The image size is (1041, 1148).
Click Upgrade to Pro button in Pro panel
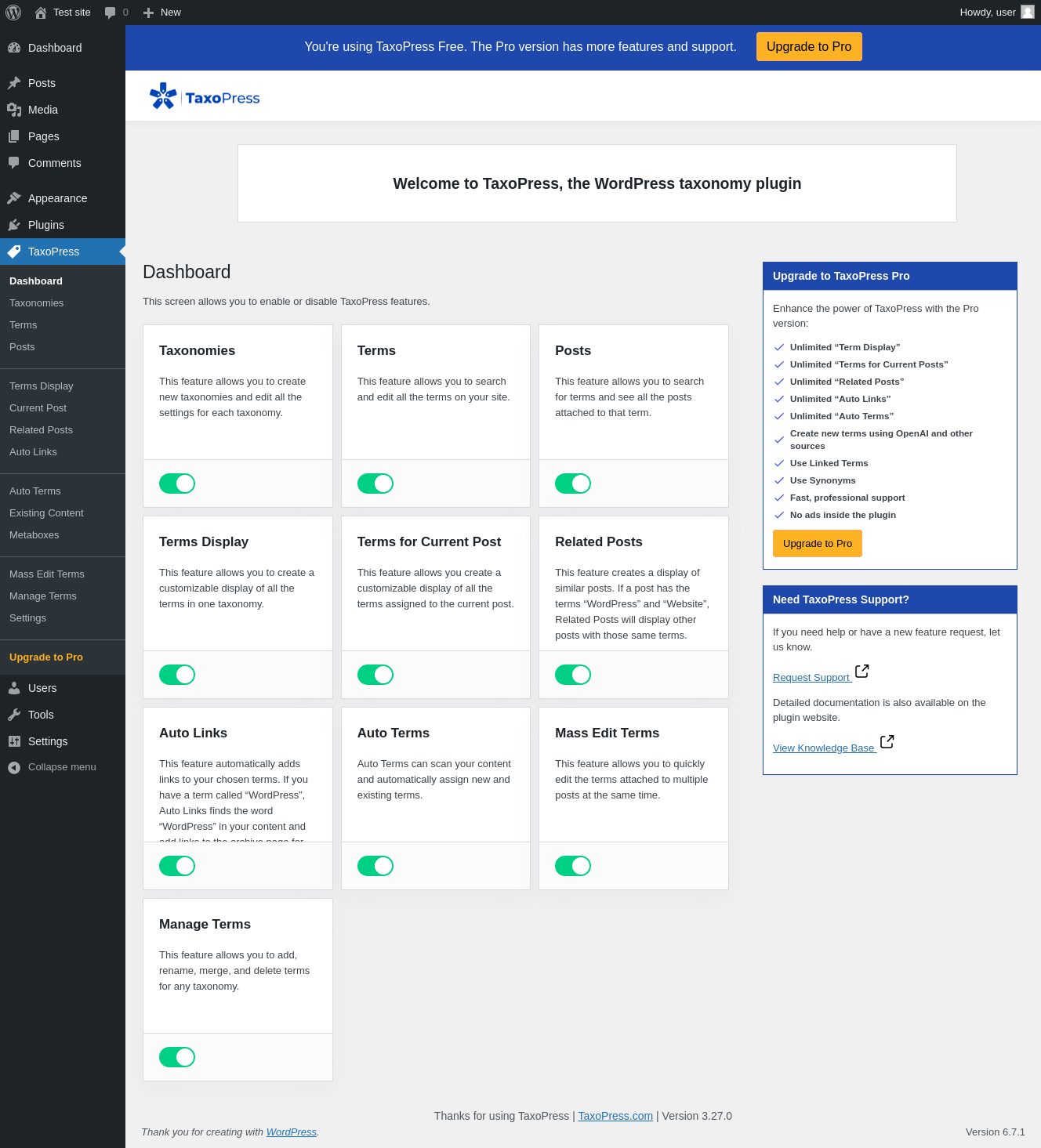818,543
